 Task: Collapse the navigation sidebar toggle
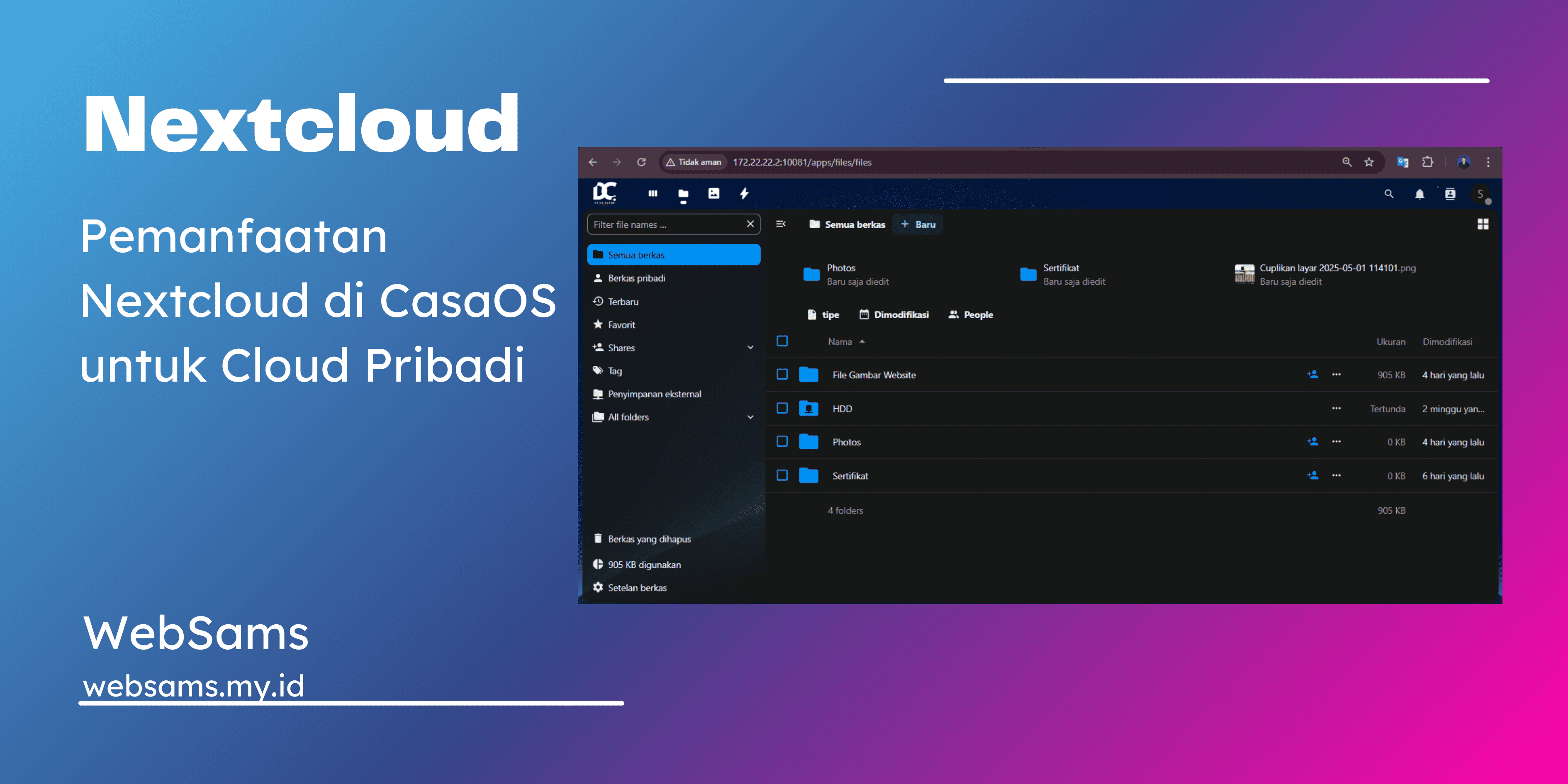coord(780,224)
